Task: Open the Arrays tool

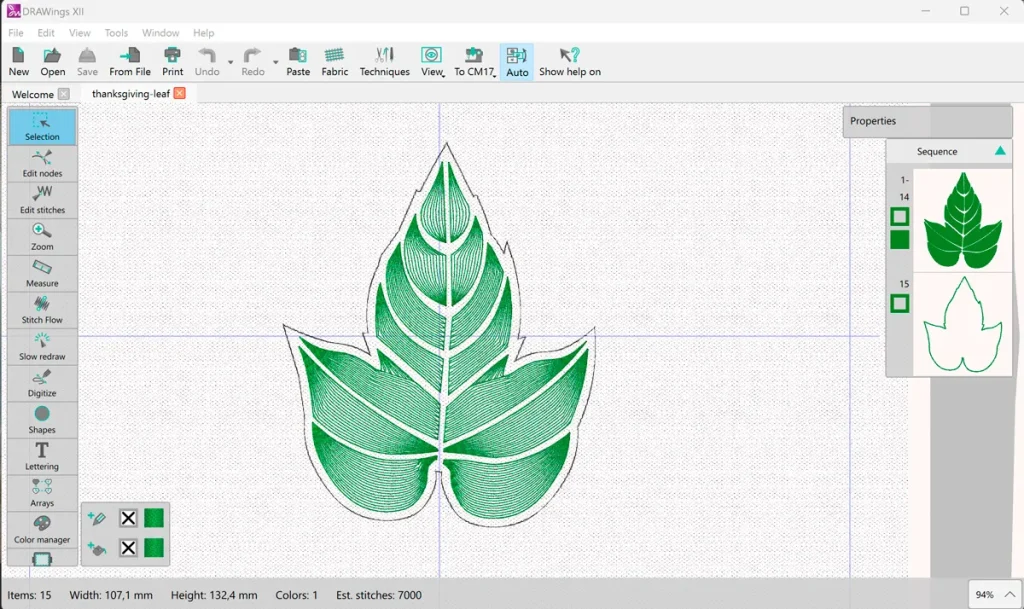Action: coord(42,492)
